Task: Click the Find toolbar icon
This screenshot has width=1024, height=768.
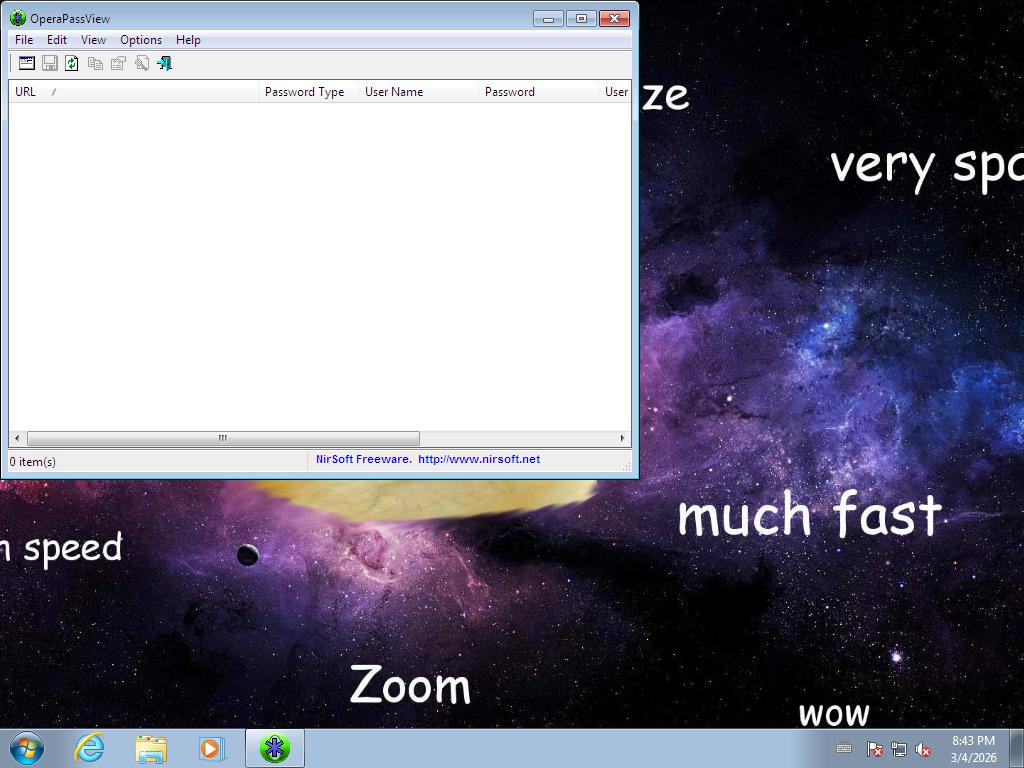Action: click(x=142, y=63)
